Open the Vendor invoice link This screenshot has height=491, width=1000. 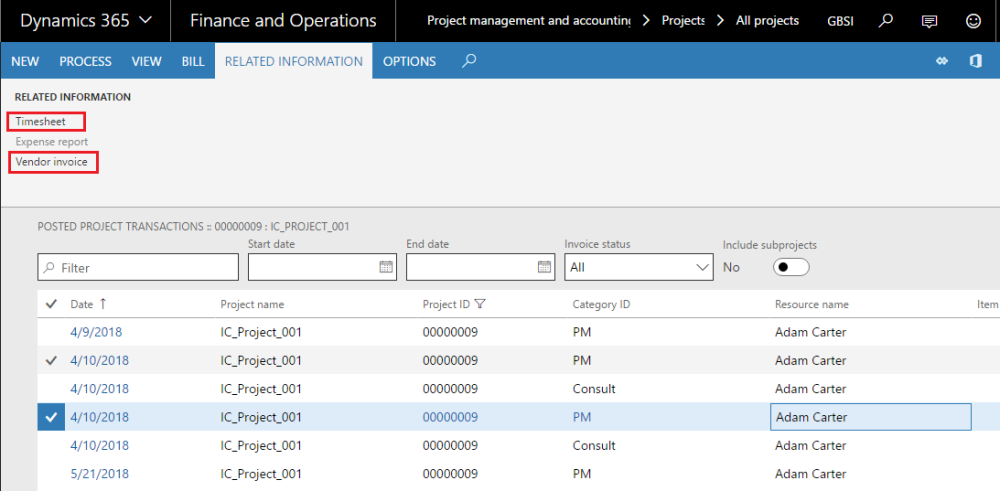pyautogui.click(x=52, y=161)
